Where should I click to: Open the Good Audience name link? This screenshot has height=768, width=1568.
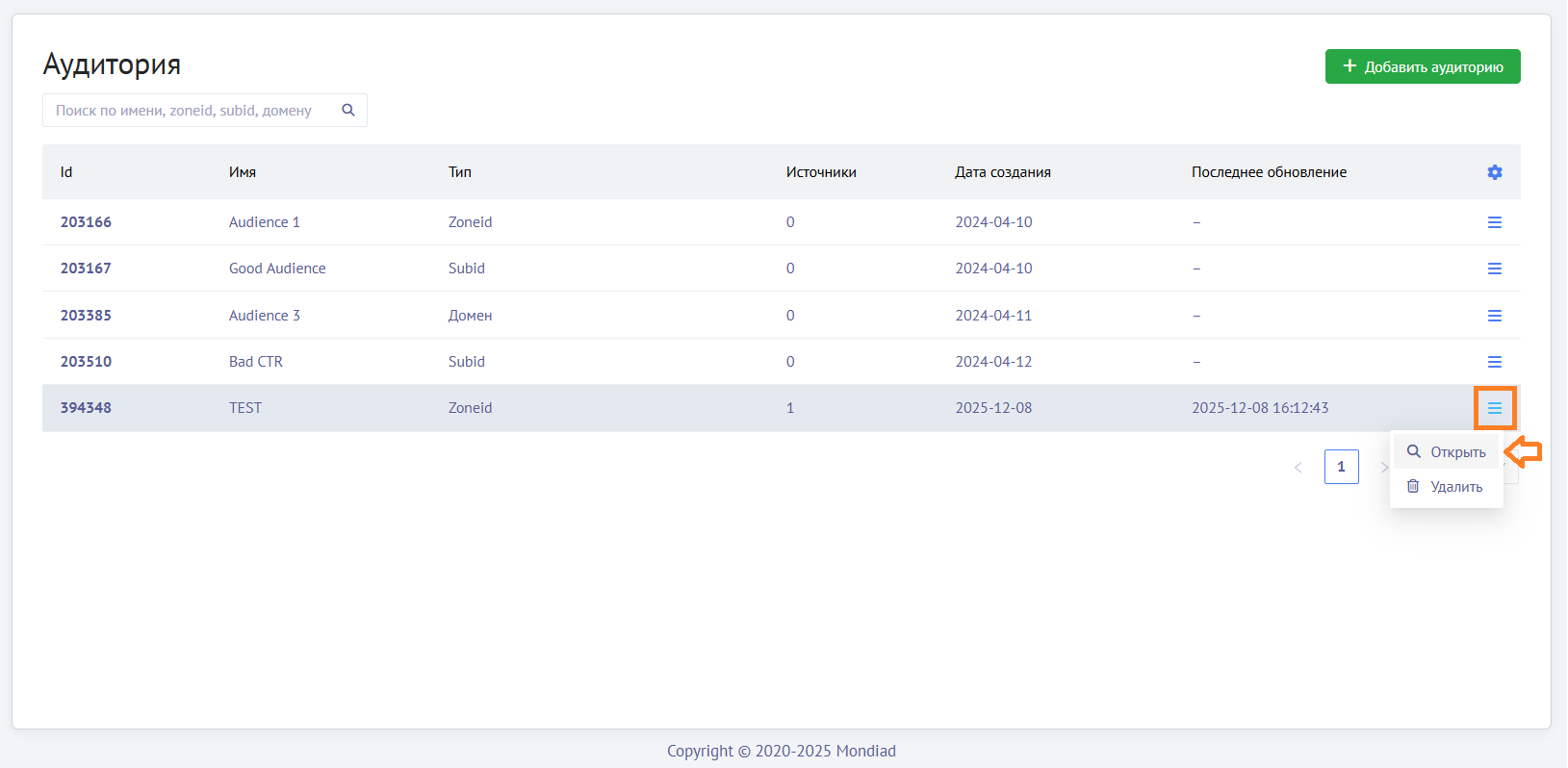coord(277,269)
